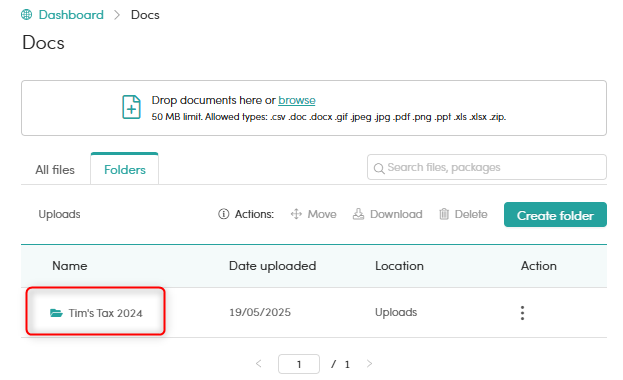Image resolution: width=623 pixels, height=380 pixels.
Task: Open the three-dot action menu for Tim's Tax 2024
Action: click(522, 313)
